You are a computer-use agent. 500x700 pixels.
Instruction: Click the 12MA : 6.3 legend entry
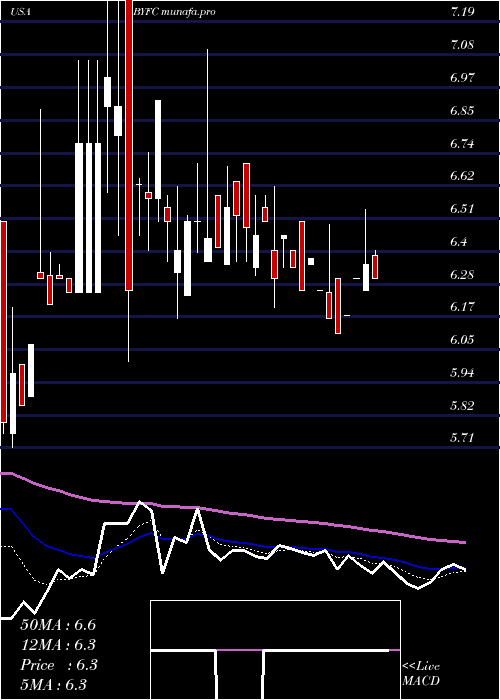click(x=58, y=645)
